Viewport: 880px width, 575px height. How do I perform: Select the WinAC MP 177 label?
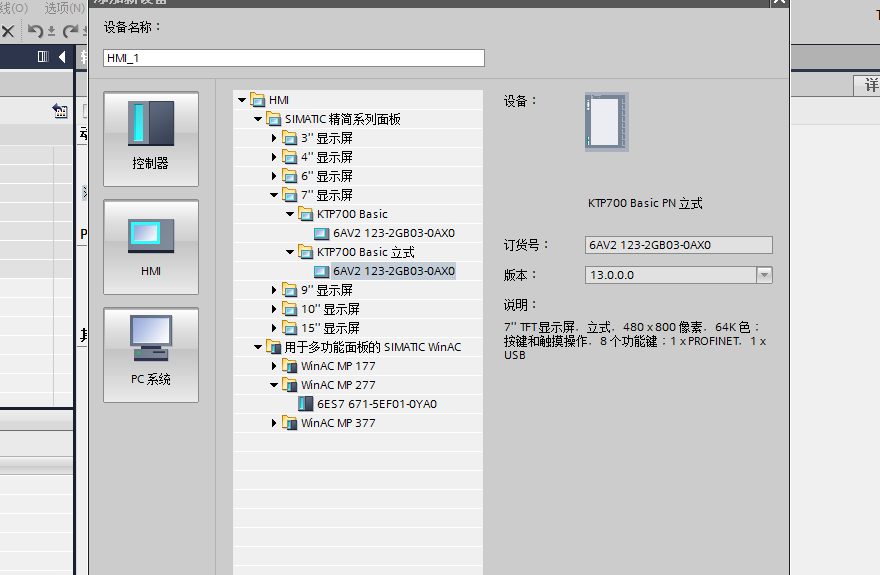(x=338, y=366)
